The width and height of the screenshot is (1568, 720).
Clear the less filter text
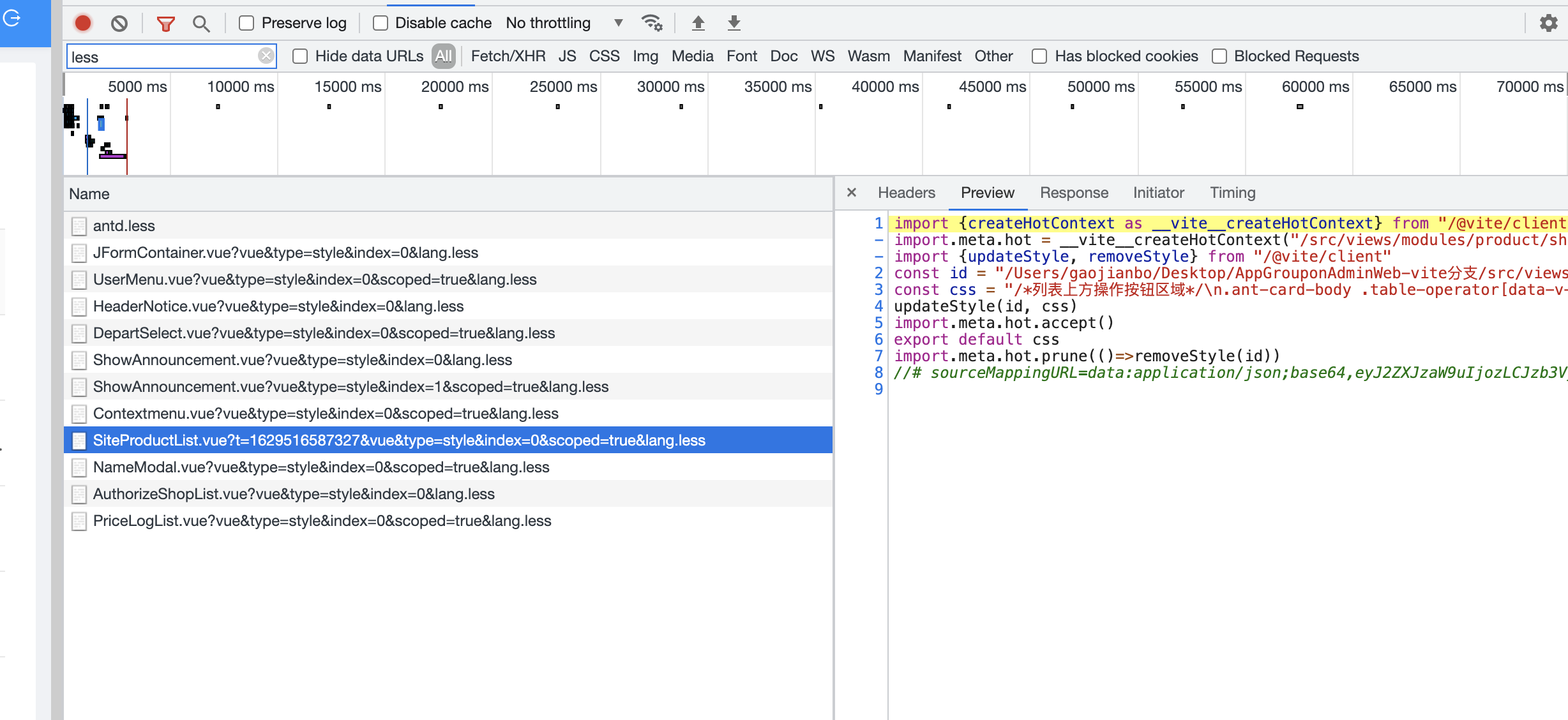point(267,56)
